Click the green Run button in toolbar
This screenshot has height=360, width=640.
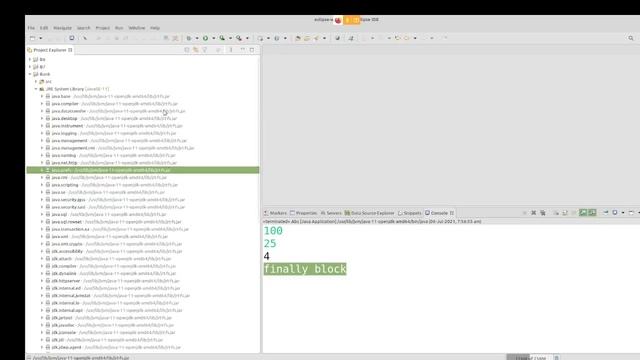[x=205, y=38]
